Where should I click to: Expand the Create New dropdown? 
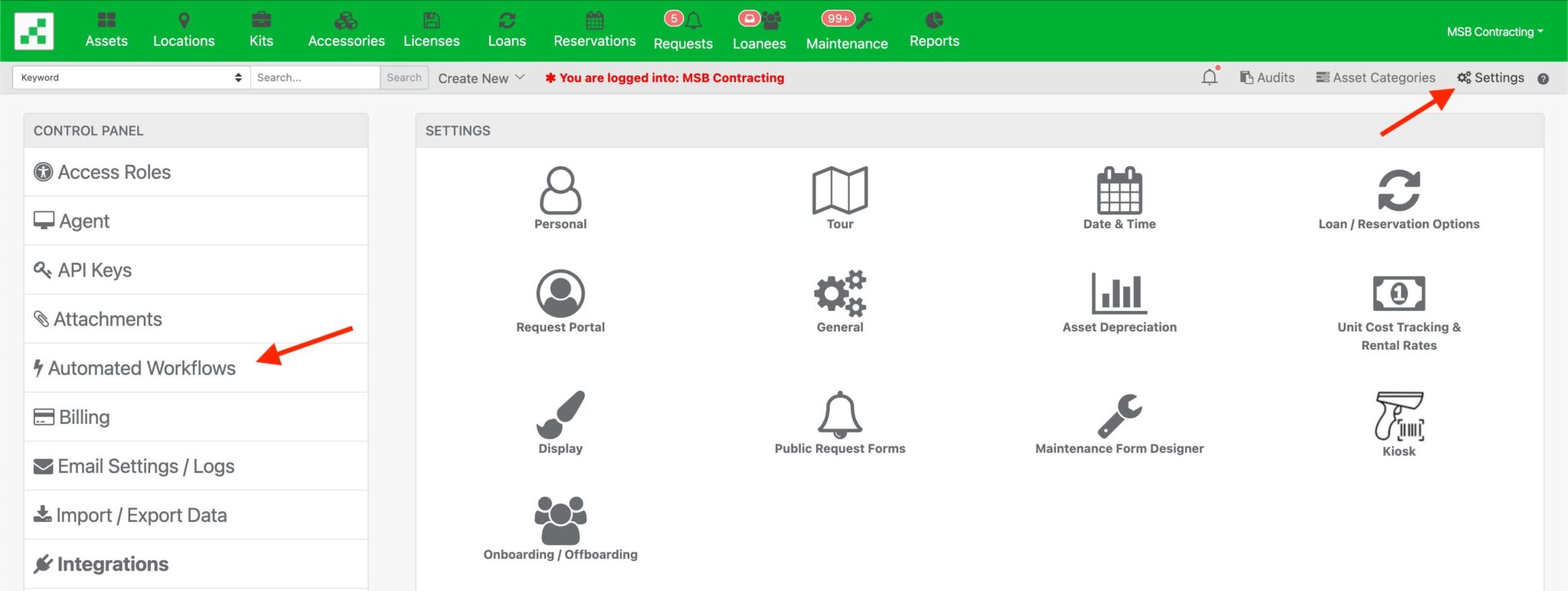point(481,78)
